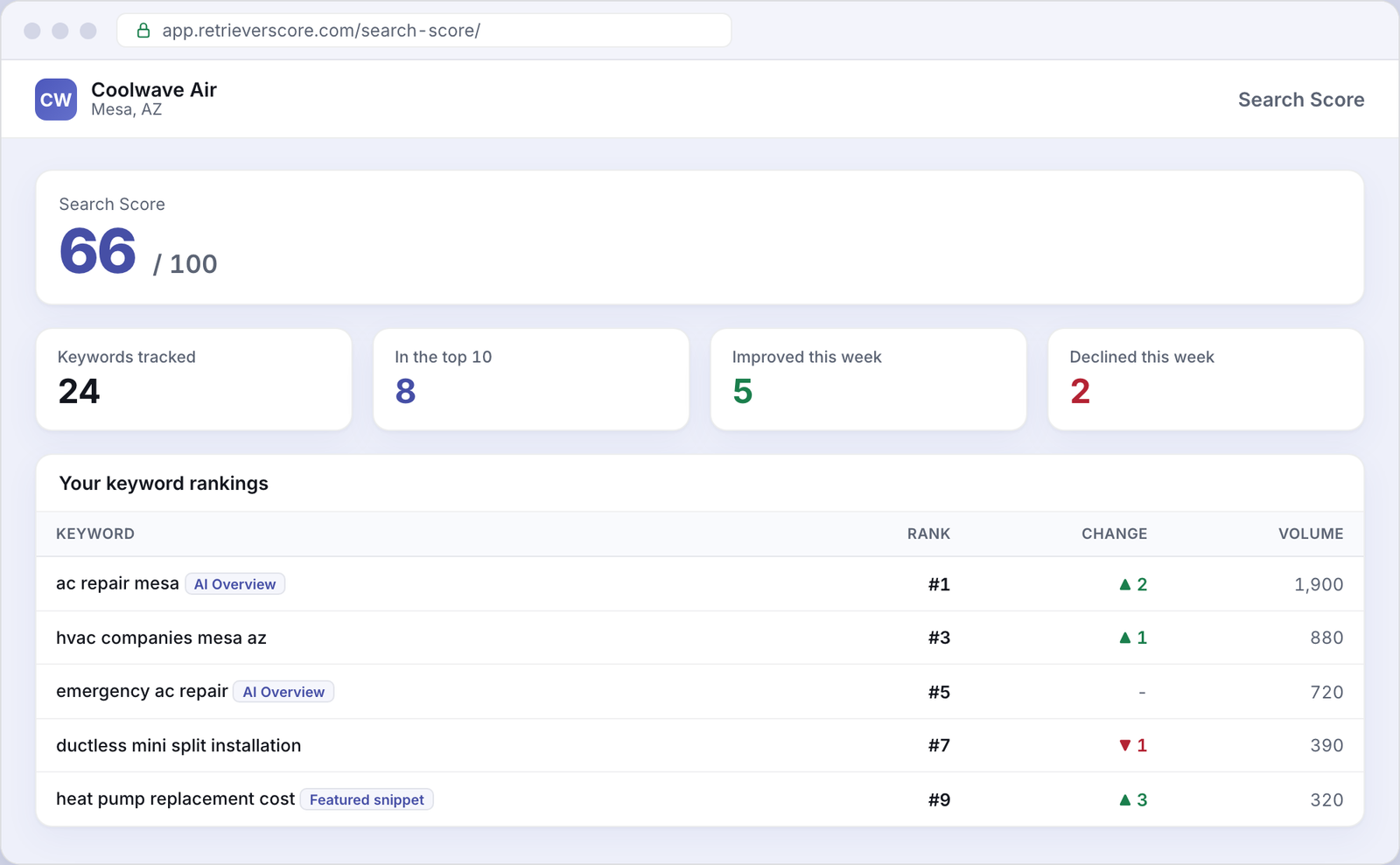Click the green up arrow beside 2
The height and width of the screenshot is (865, 1400).
coord(1125,584)
